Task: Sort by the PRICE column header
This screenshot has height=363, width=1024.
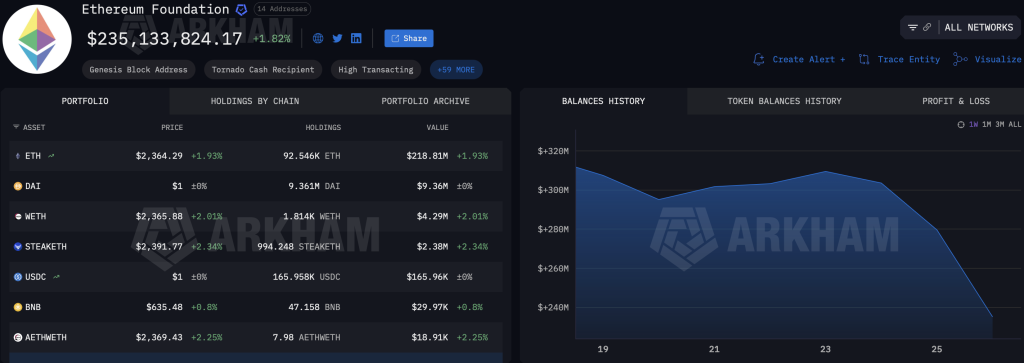Action: pos(172,127)
